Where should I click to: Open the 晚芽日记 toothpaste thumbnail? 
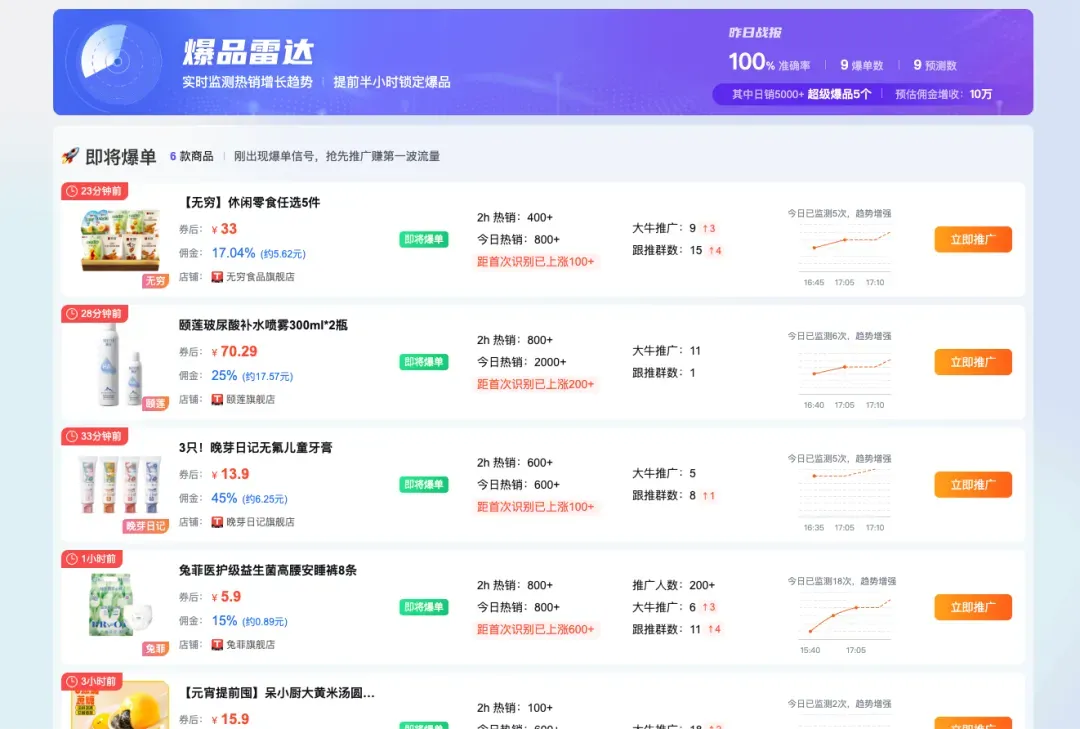click(x=121, y=485)
